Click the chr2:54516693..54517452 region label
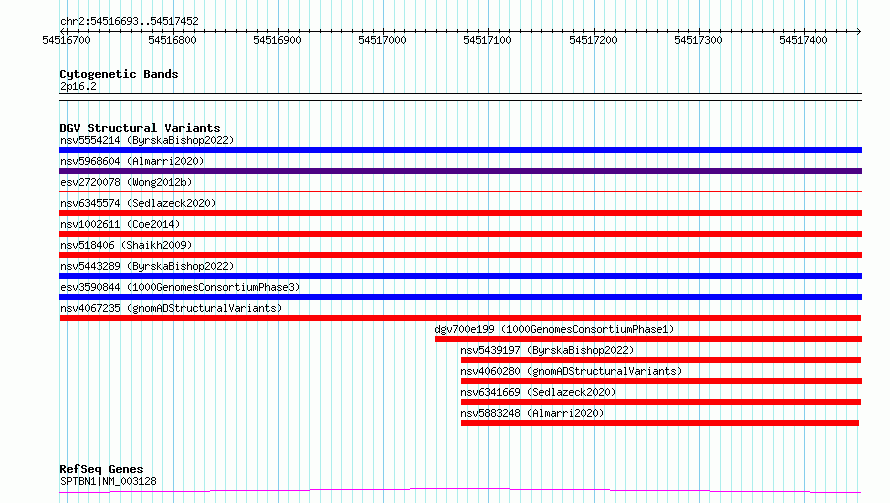890x503 pixels. [129, 22]
